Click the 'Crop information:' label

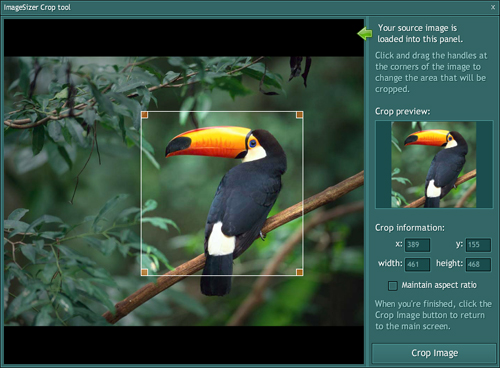410,228
